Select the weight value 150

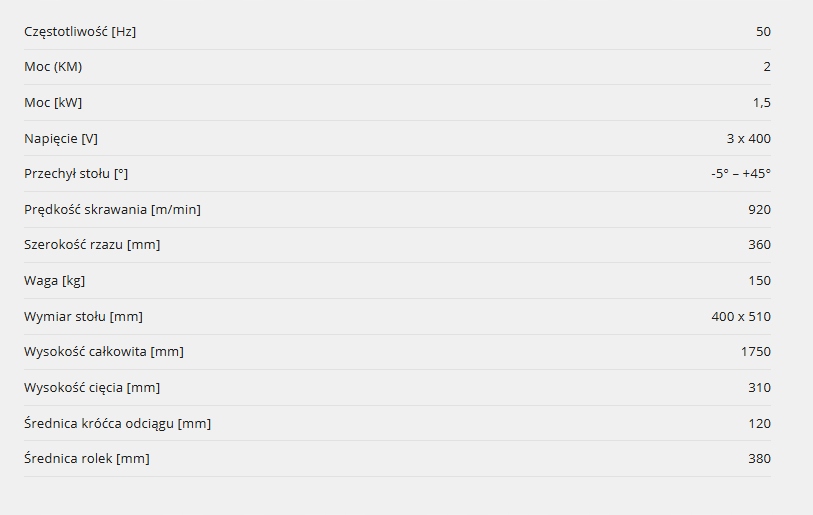point(759,280)
